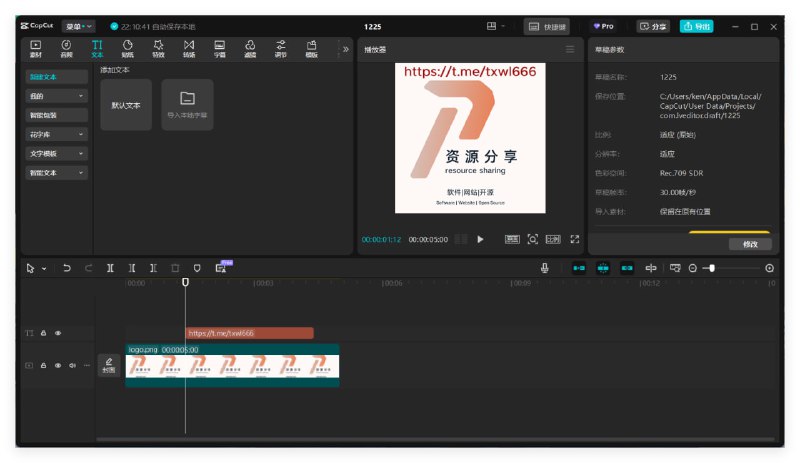Click the text track TI type icon
The width and height of the screenshot is (800, 463).
pyautogui.click(x=29, y=333)
